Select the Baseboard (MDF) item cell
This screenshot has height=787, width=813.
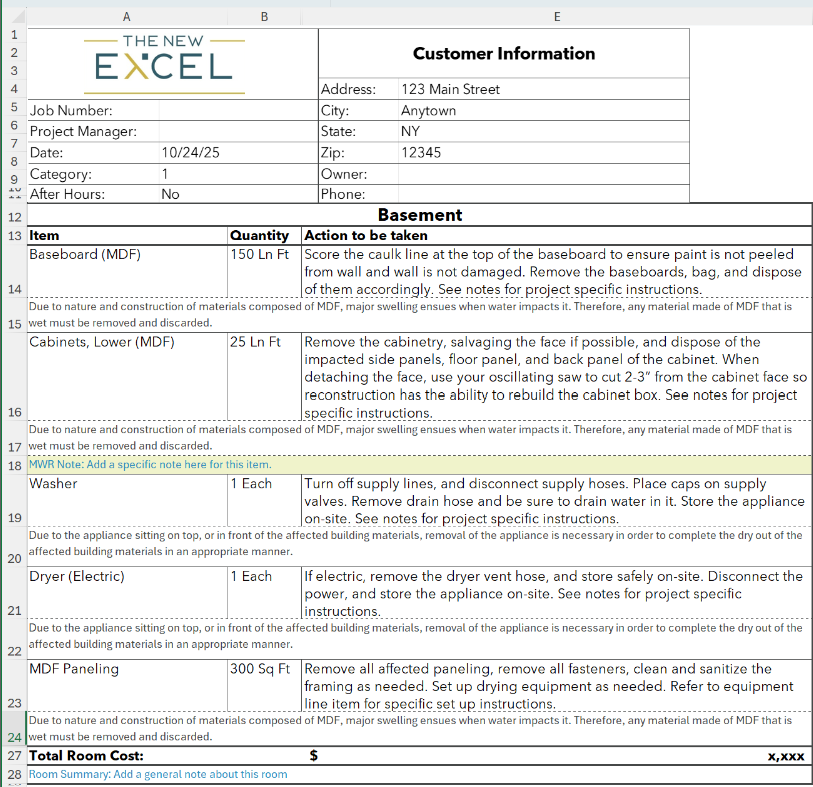pyautogui.click(x=128, y=271)
